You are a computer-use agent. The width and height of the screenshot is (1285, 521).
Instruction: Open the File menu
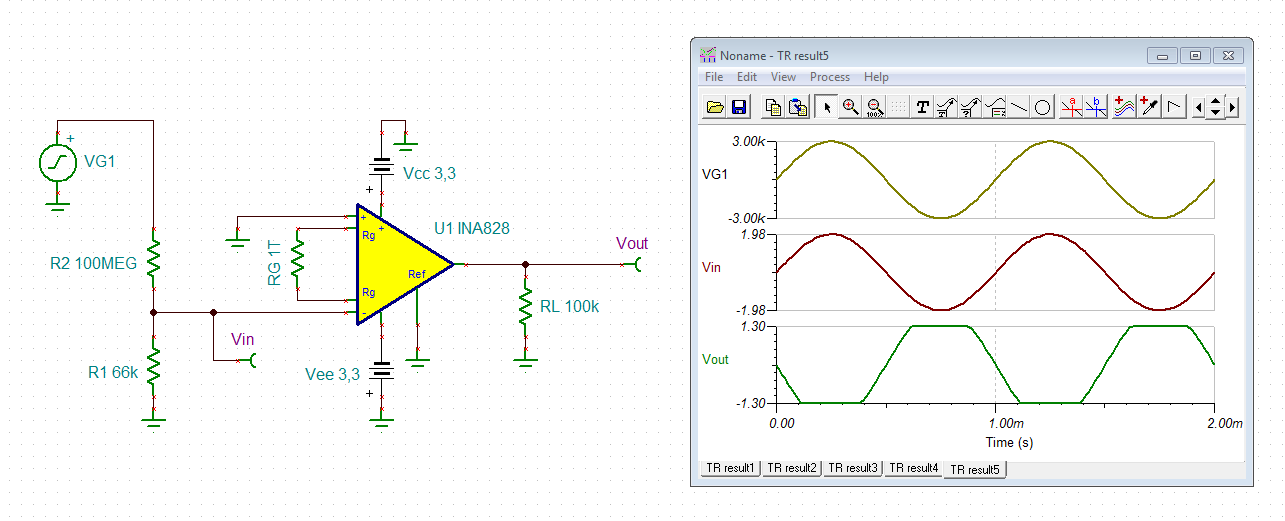tap(714, 77)
